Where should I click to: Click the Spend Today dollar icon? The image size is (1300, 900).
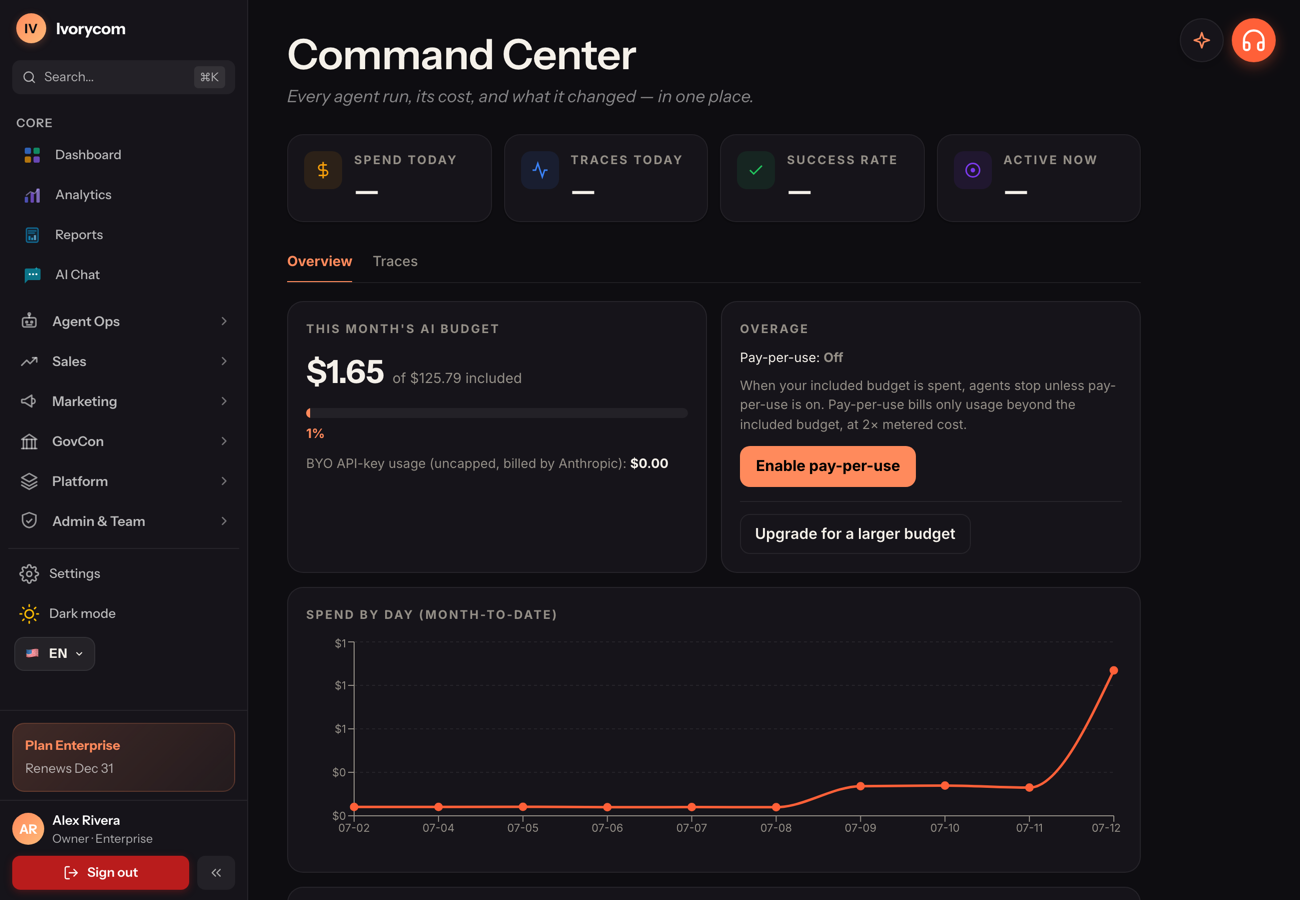323,170
